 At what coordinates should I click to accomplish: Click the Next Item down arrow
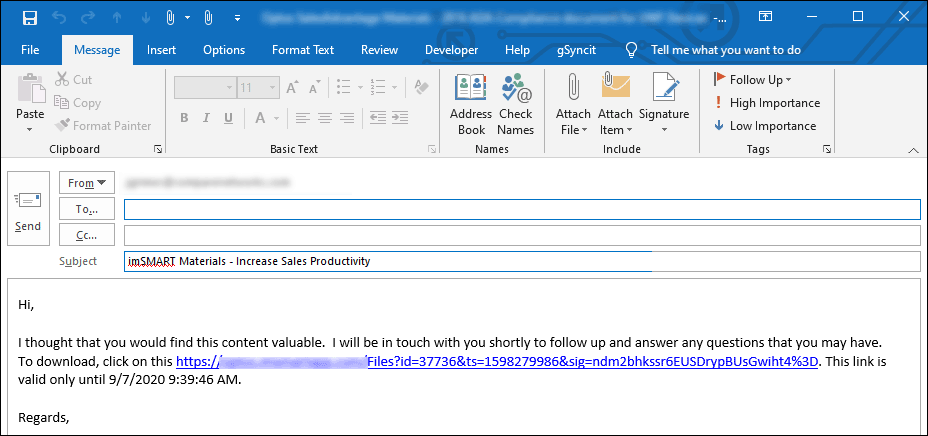tap(146, 18)
